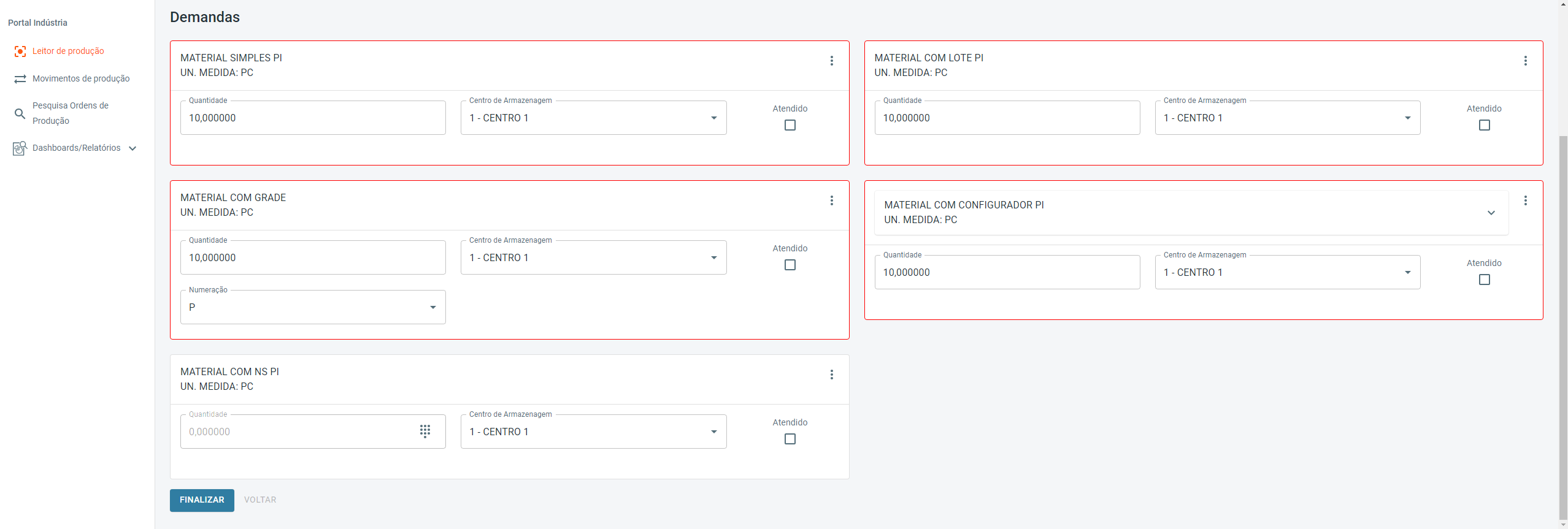Click the Leitor de produção scanner icon
1568x529 pixels.
[20, 51]
